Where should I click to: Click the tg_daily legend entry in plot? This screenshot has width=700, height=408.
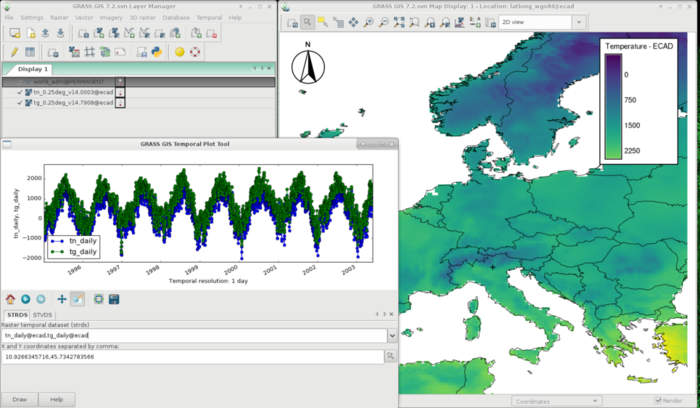tap(74, 252)
